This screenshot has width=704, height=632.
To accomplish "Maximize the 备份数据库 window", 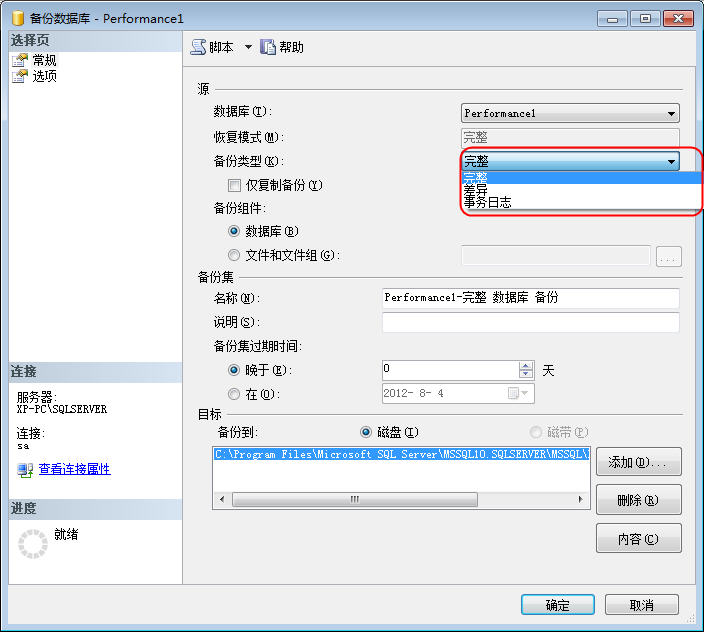I will pos(645,19).
